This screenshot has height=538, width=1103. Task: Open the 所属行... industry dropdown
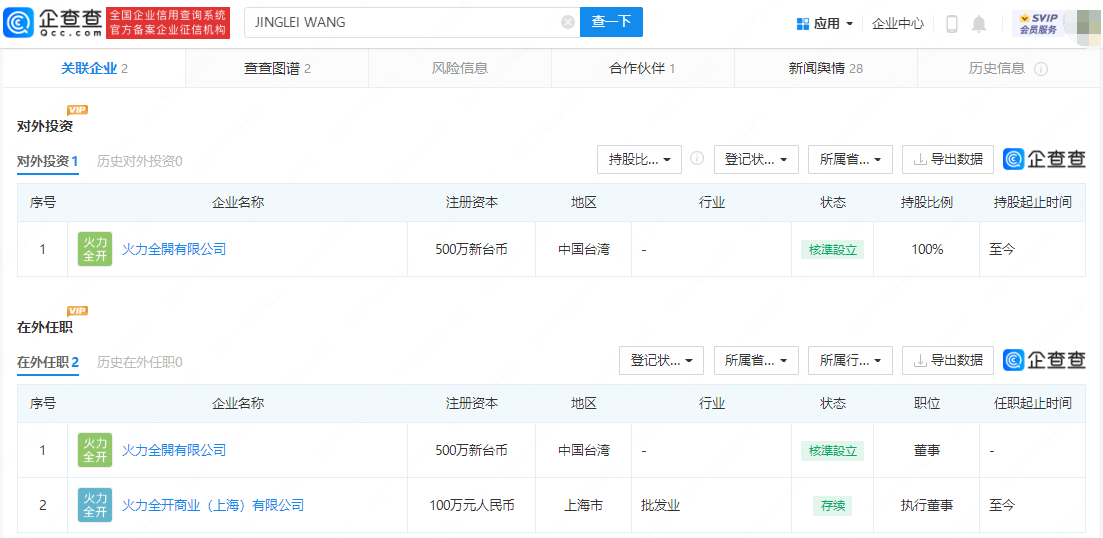pyautogui.click(x=850, y=360)
